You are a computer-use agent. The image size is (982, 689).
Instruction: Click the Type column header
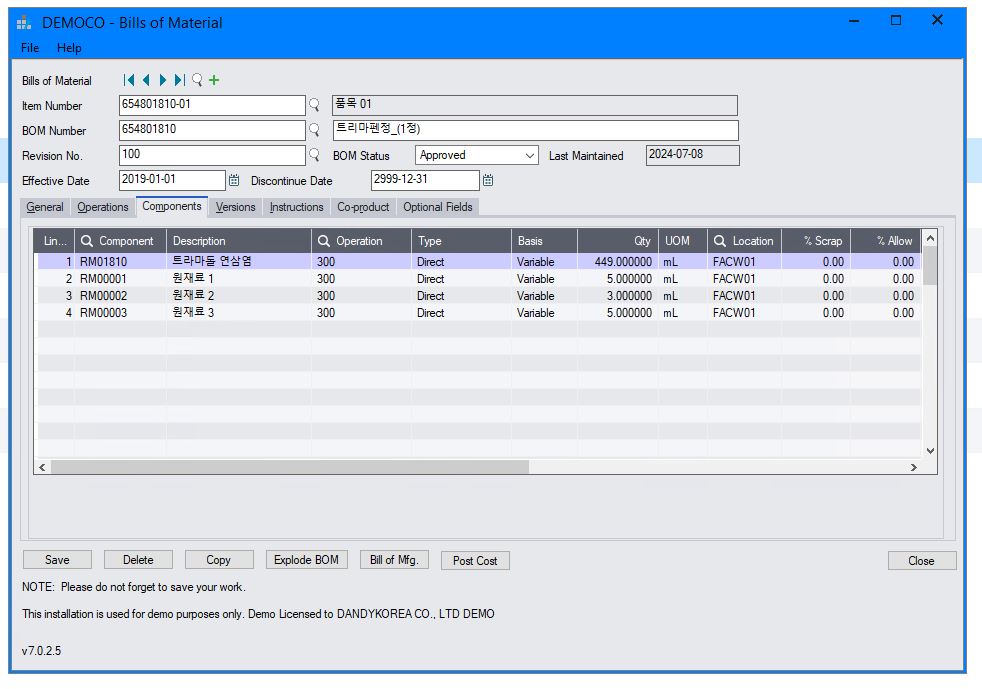click(x=461, y=241)
